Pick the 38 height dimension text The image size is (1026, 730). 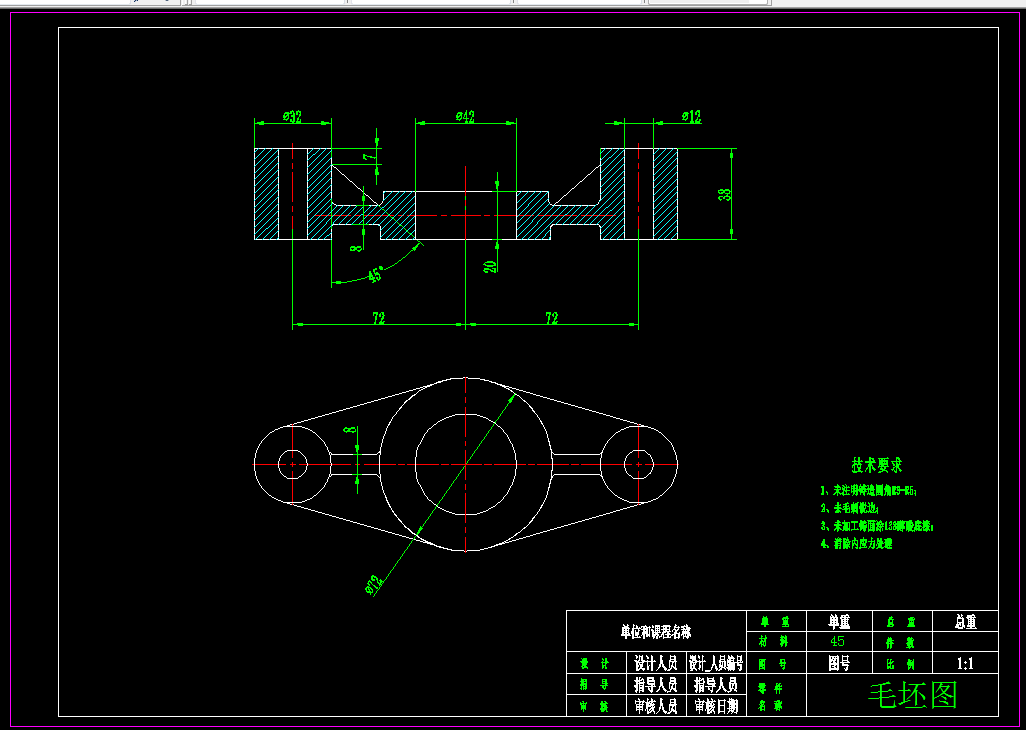[x=724, y=194]
